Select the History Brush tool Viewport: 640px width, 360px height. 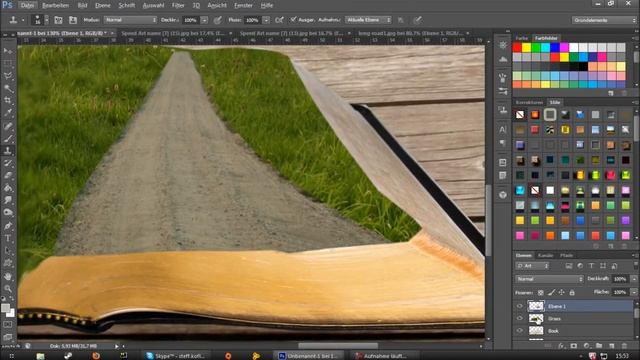tap(8, 163)
